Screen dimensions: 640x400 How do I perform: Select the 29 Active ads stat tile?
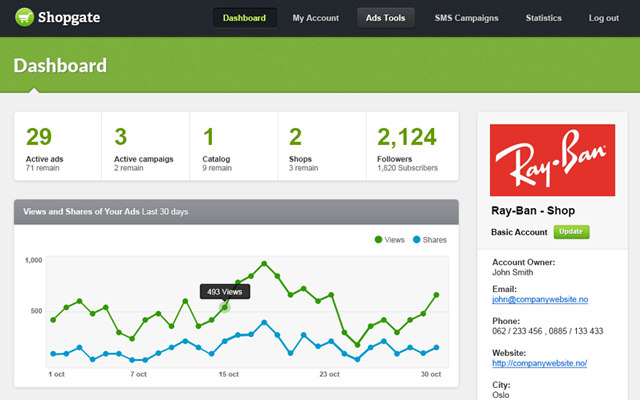click(57, 147)
